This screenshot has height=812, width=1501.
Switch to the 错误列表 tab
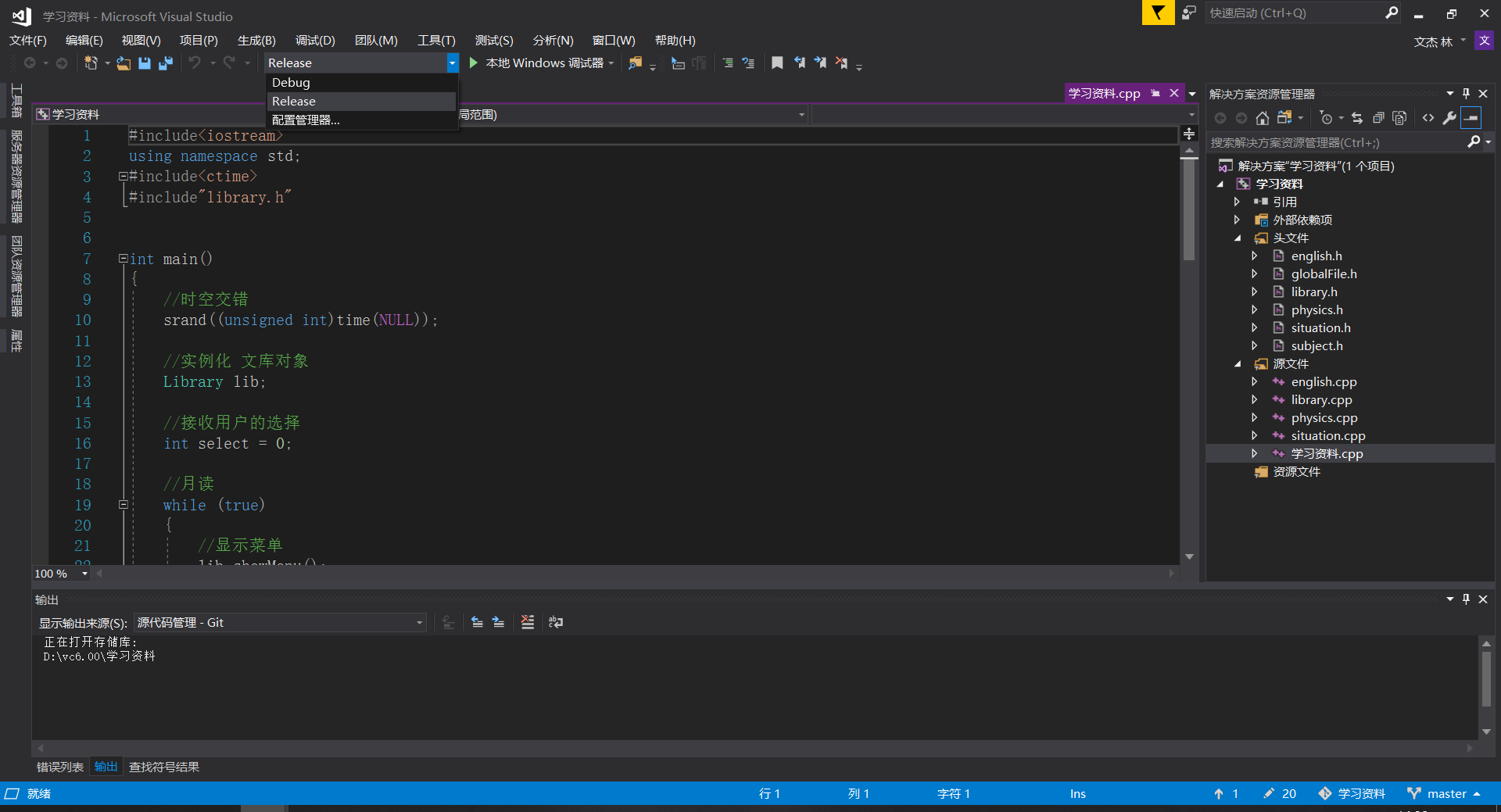(x=59, y=767)
